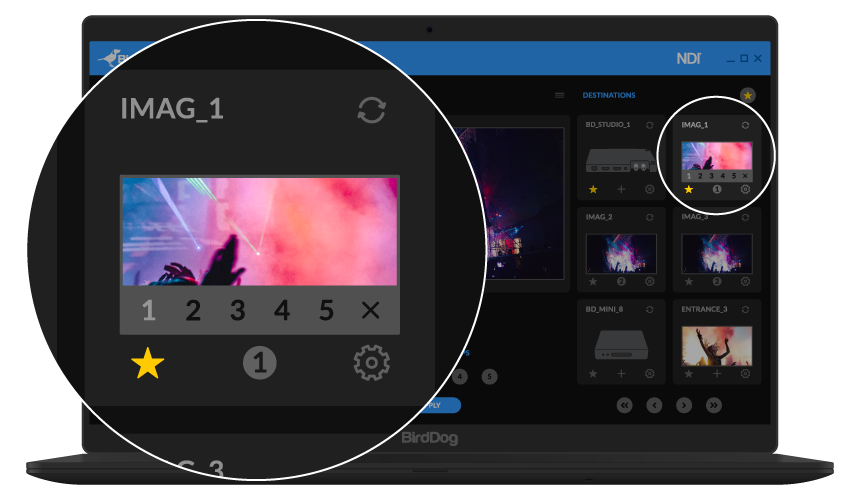860x500 pixels.
Task: Favorite ENTRANCE_3 with its star
Action: [689, 373]
